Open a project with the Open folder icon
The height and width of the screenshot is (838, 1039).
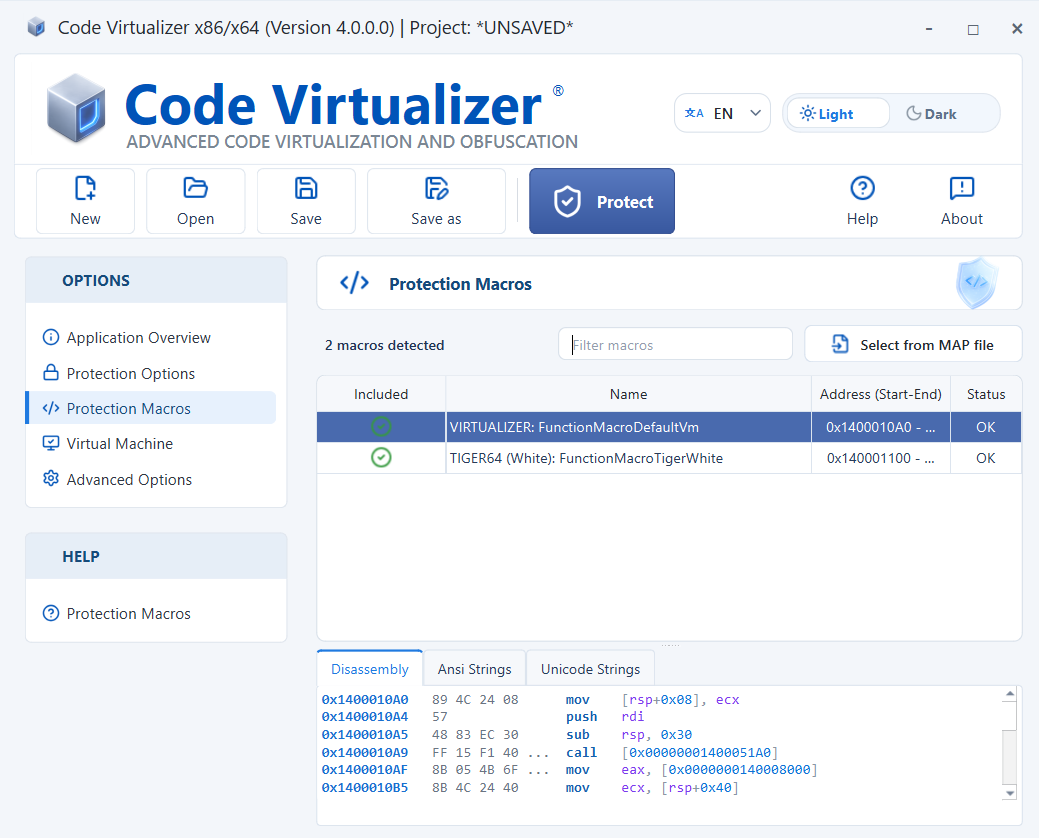tap(195, 188)
